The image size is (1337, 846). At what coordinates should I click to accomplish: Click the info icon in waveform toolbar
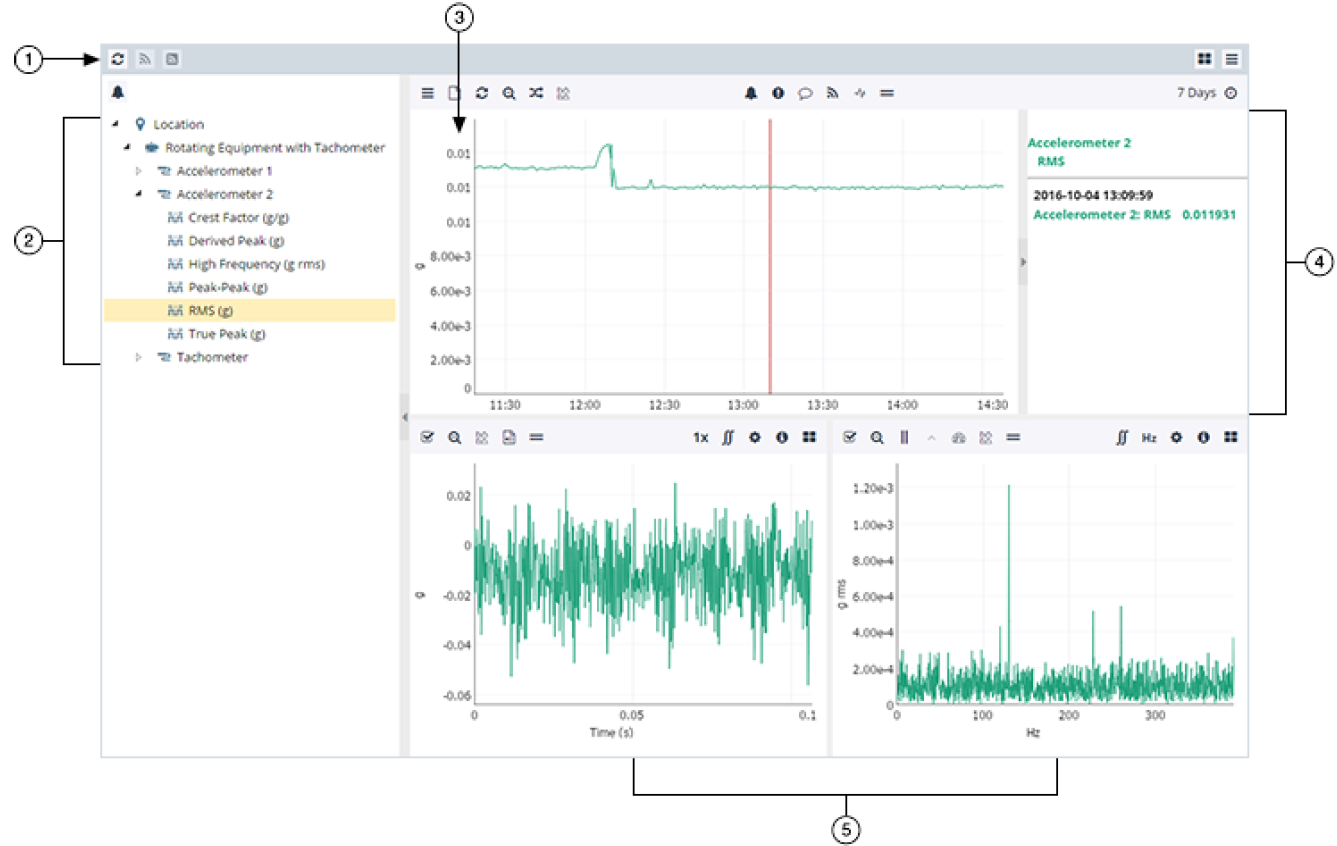(782, 437)
